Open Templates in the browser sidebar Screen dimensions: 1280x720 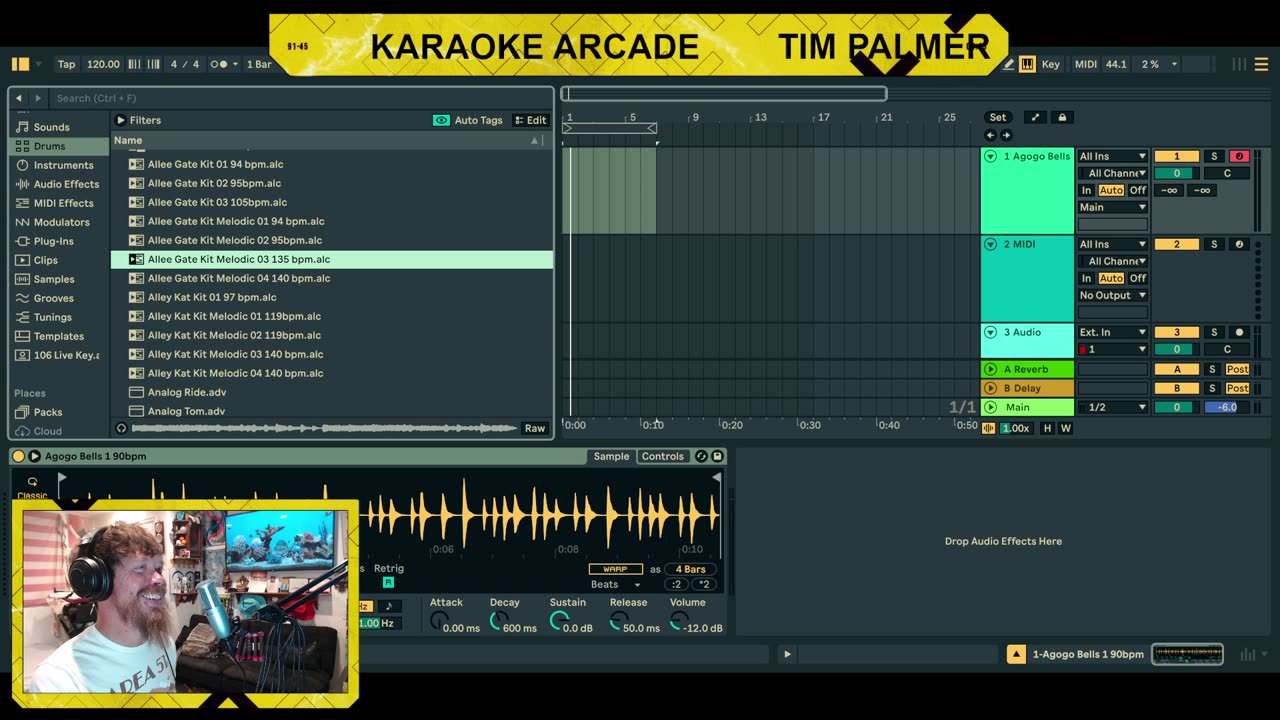point(58,336)
